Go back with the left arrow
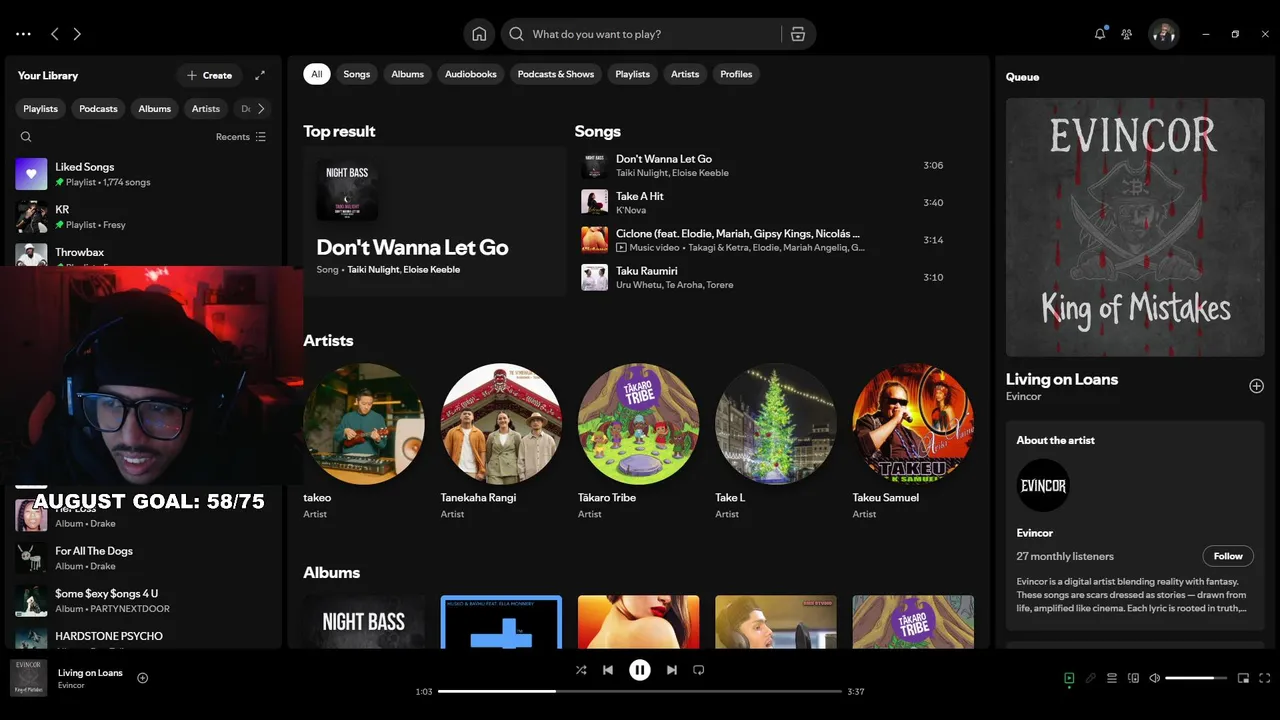1280x720 pixels. [55, 34]
